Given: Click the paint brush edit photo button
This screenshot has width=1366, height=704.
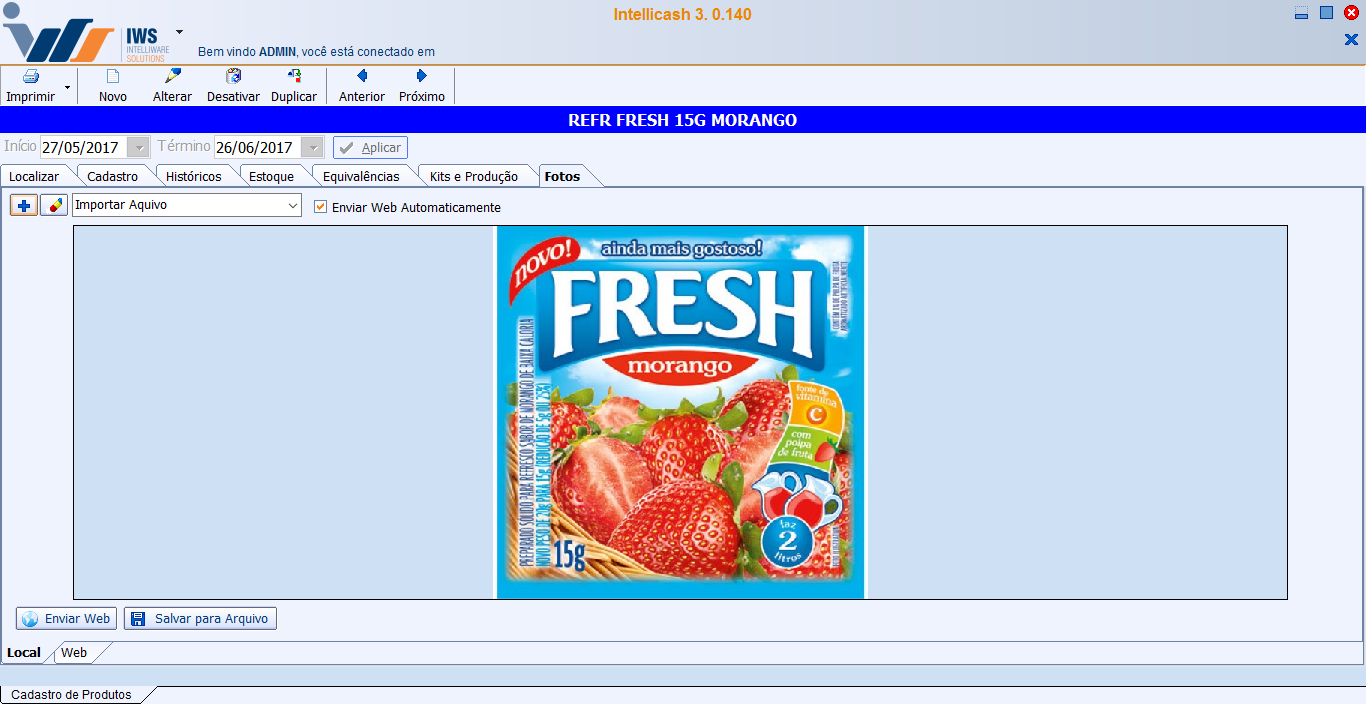Looking at the screenshot, I should coord(54,205).
